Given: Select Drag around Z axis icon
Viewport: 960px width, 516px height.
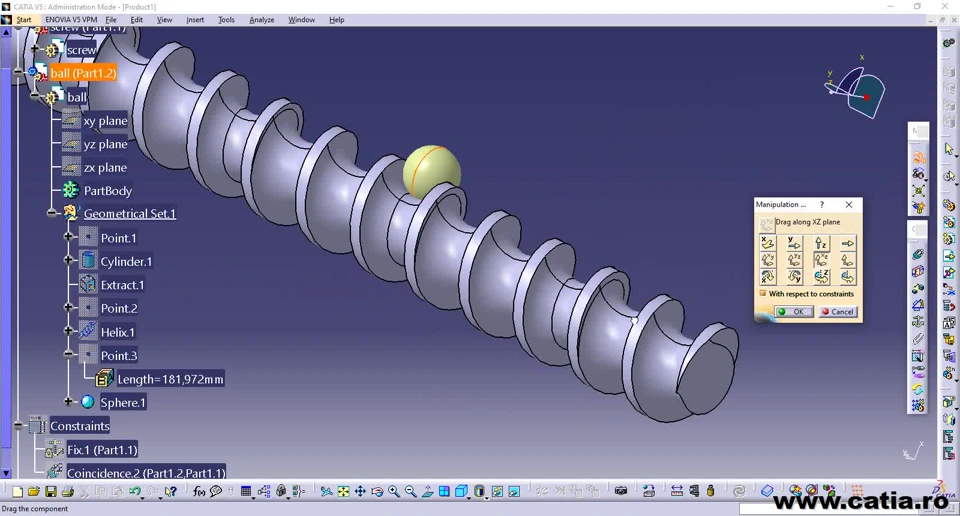Looking at the screenshot, I should click(822, 276).
